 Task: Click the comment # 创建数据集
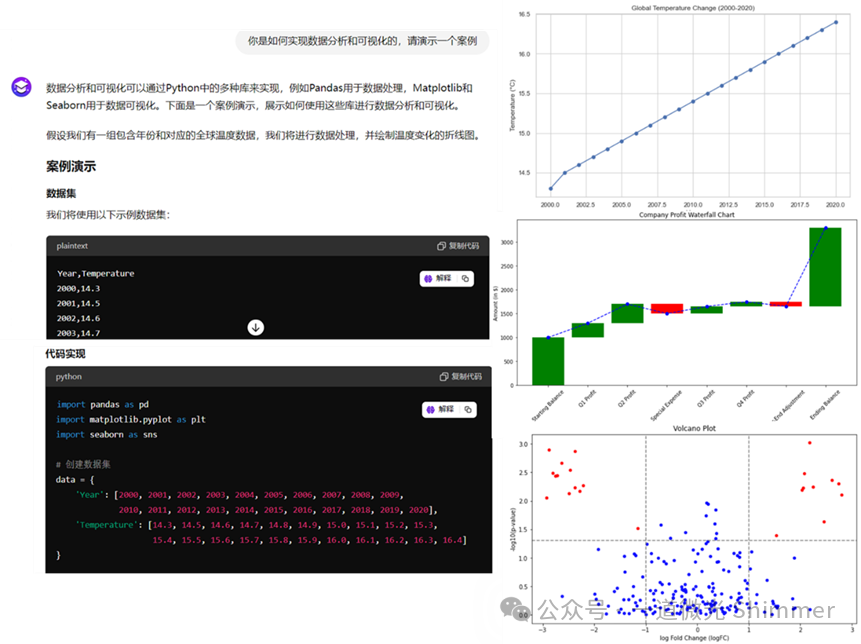[x=83, y=464]
